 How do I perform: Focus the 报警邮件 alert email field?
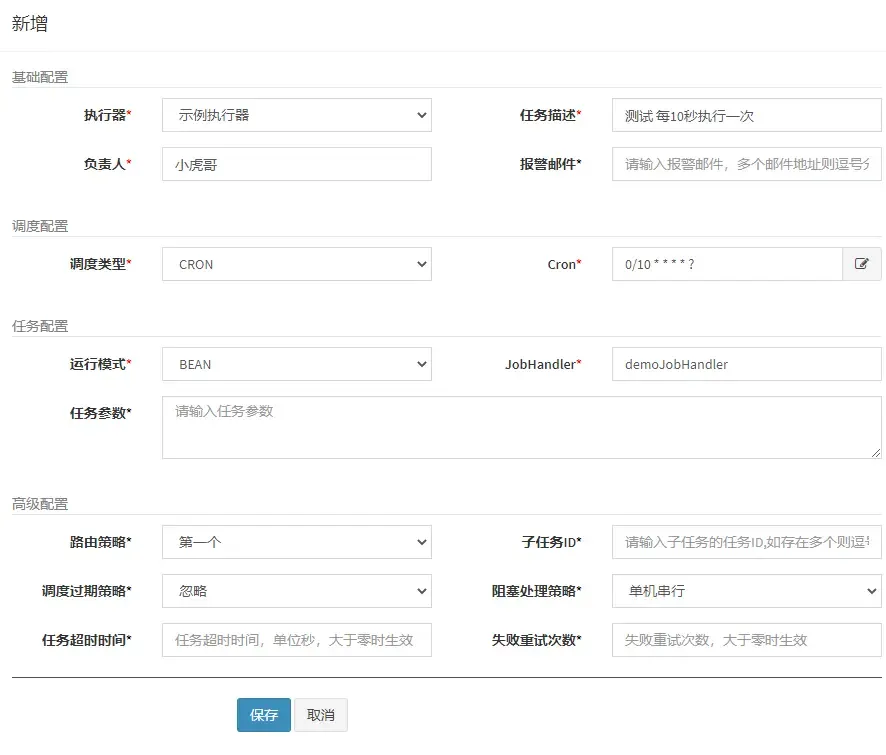coord(745,164)
